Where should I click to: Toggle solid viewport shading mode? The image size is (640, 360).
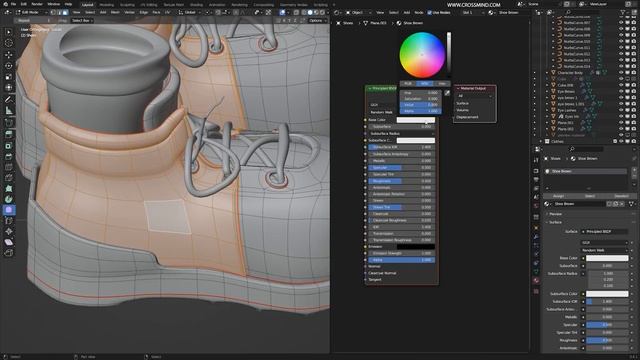pos(309,13)
